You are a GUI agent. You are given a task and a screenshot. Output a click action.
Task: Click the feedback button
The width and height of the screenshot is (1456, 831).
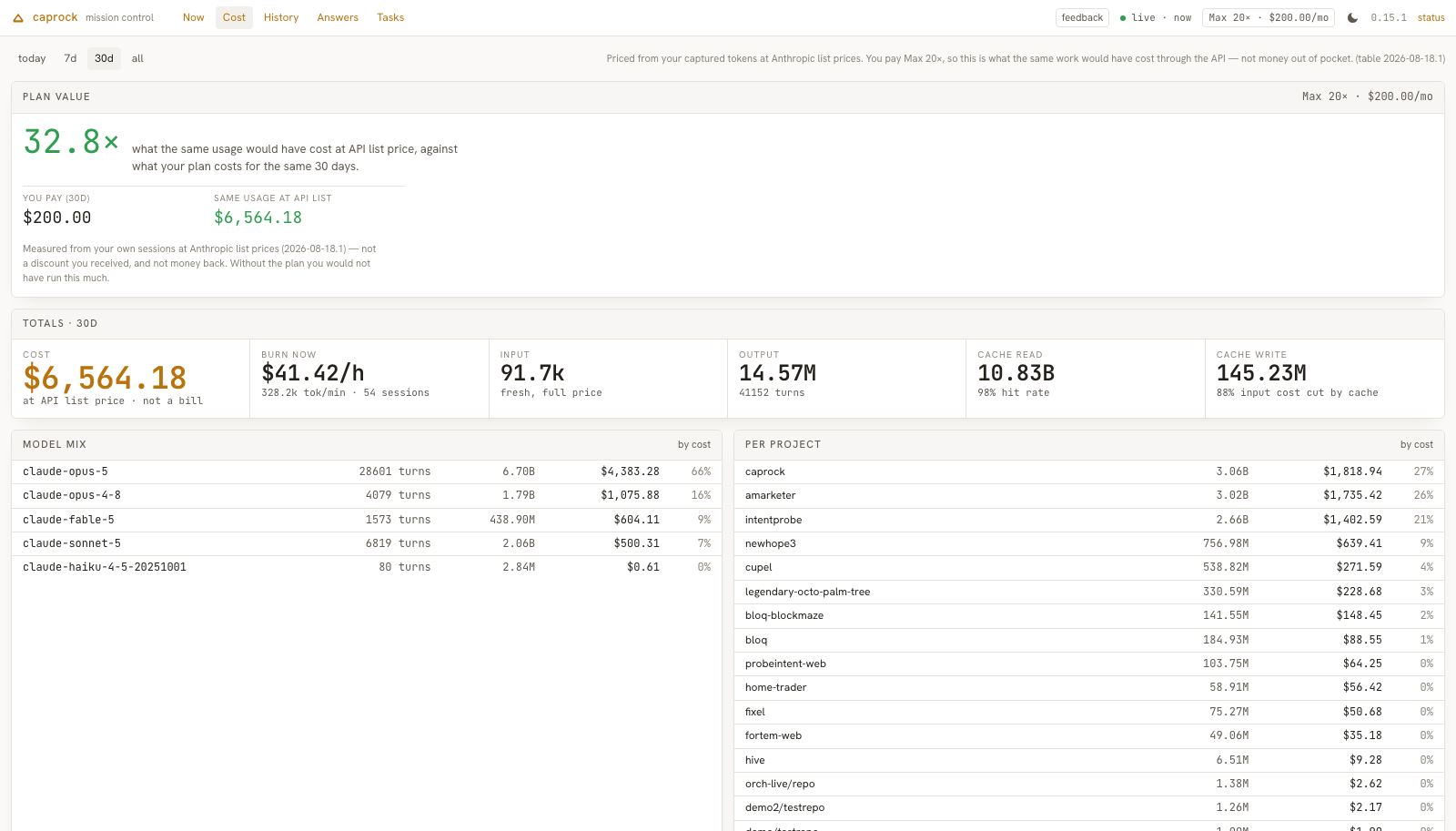click(x=1082, y=17)
